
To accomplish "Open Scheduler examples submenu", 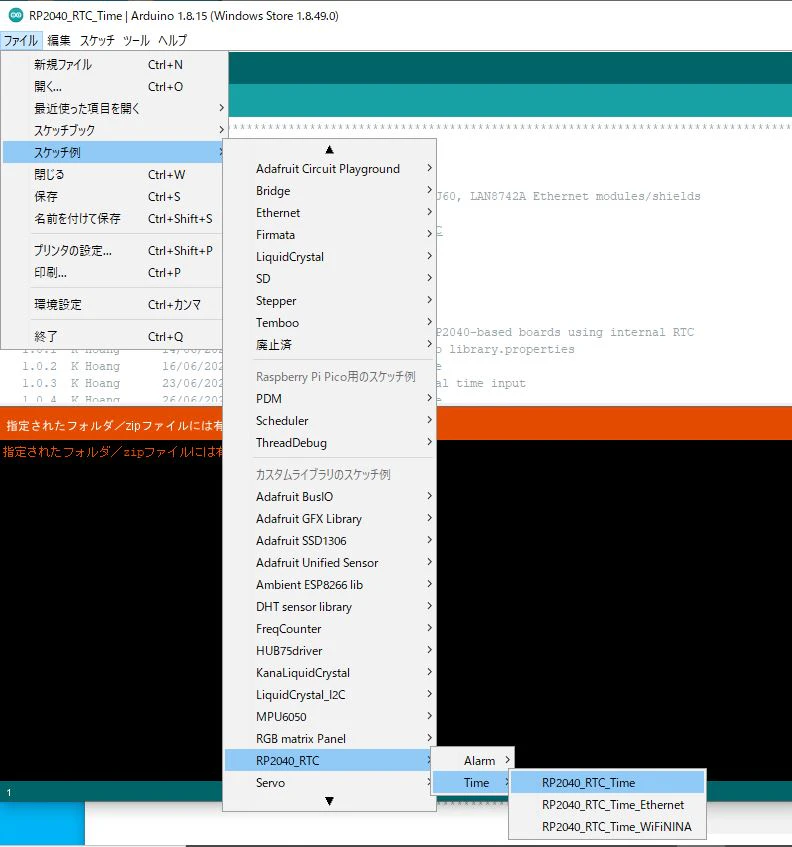I will (x=330, y=421).
